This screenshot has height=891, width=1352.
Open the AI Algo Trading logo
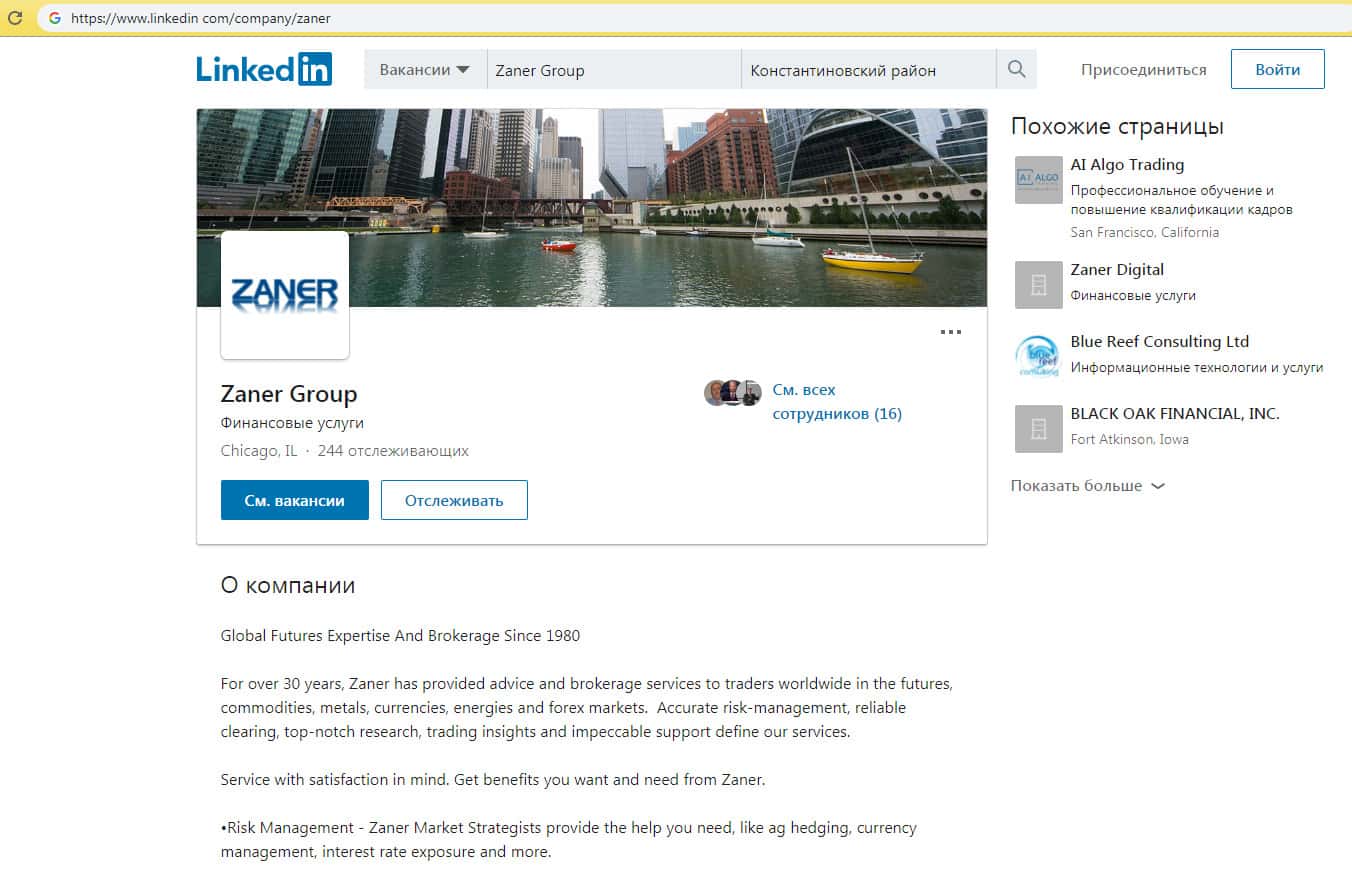coord(1039,180)
